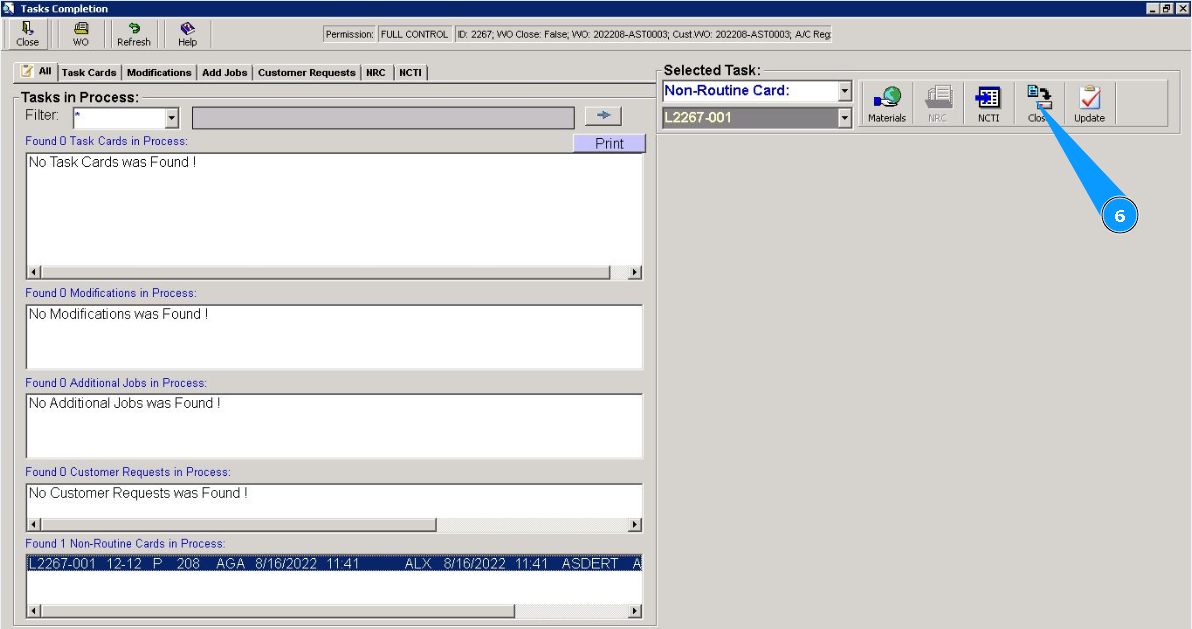The width and height of the screenshot is (1192, 629).
Task: Click the Task Cards horizontal scrollbar thumb
Action: click(x=325, y=272)
